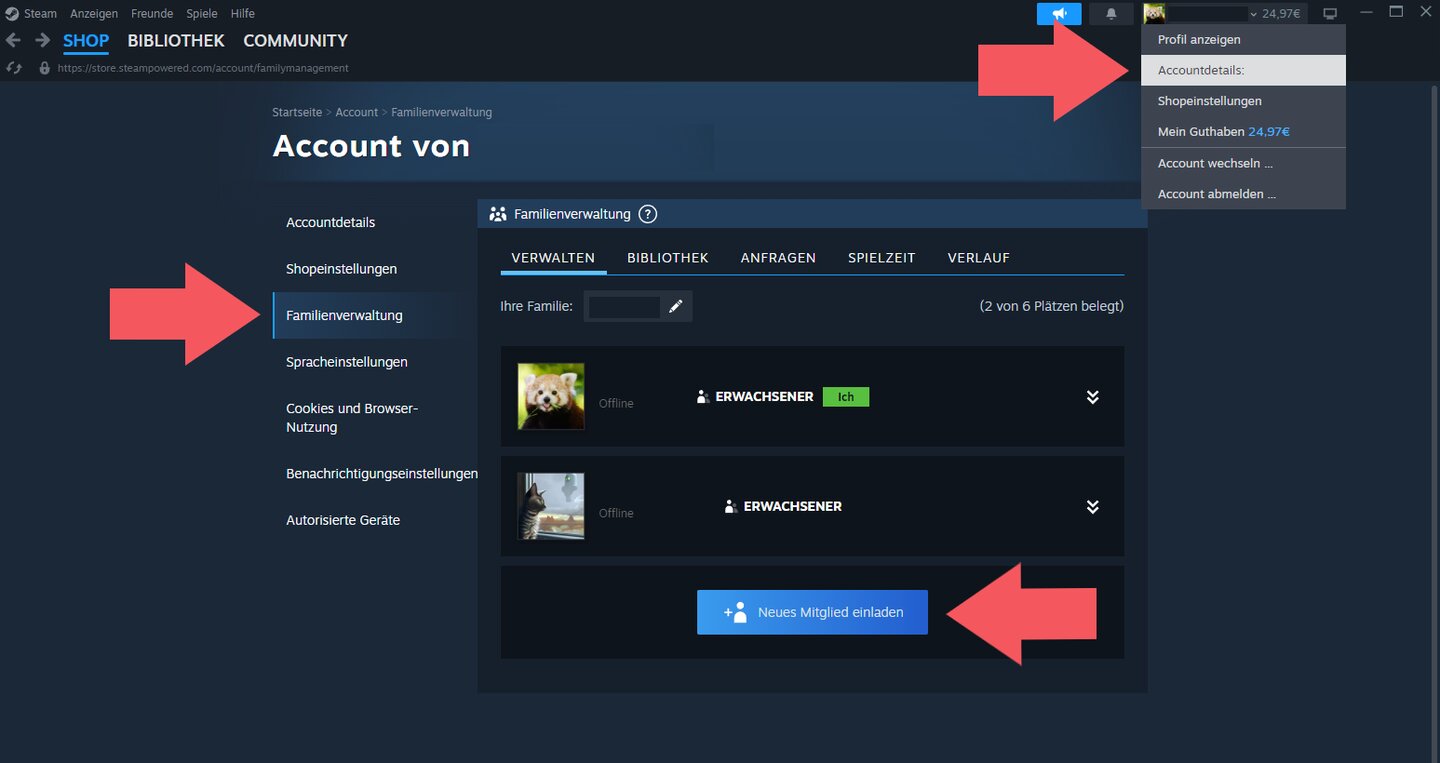1440x763 pixels.
Task: Navigate forward with the right arrow
Action: tap(40, 40)
